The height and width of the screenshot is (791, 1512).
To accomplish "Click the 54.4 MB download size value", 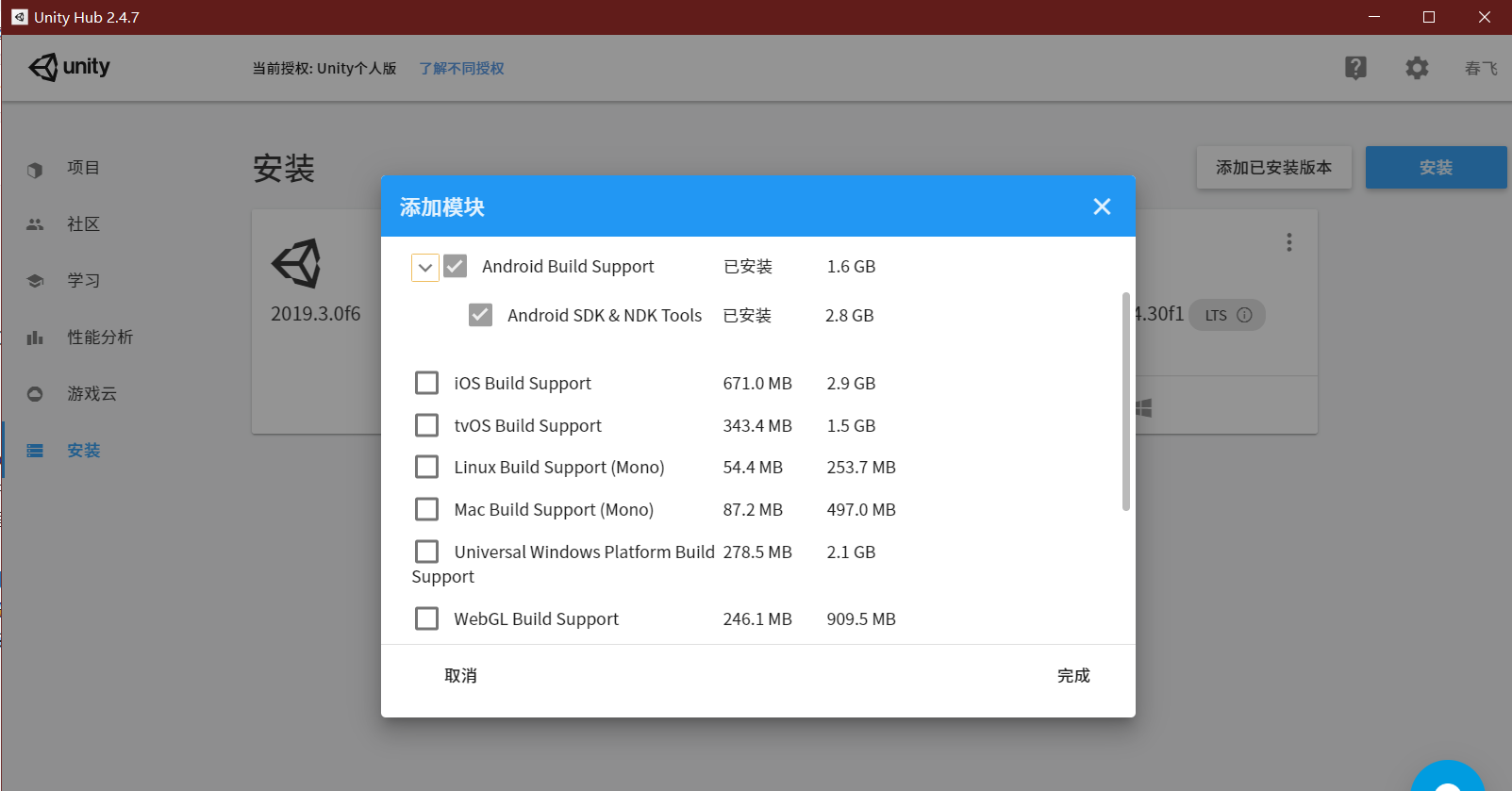I will pyautogui.click(x=753, y=468).
